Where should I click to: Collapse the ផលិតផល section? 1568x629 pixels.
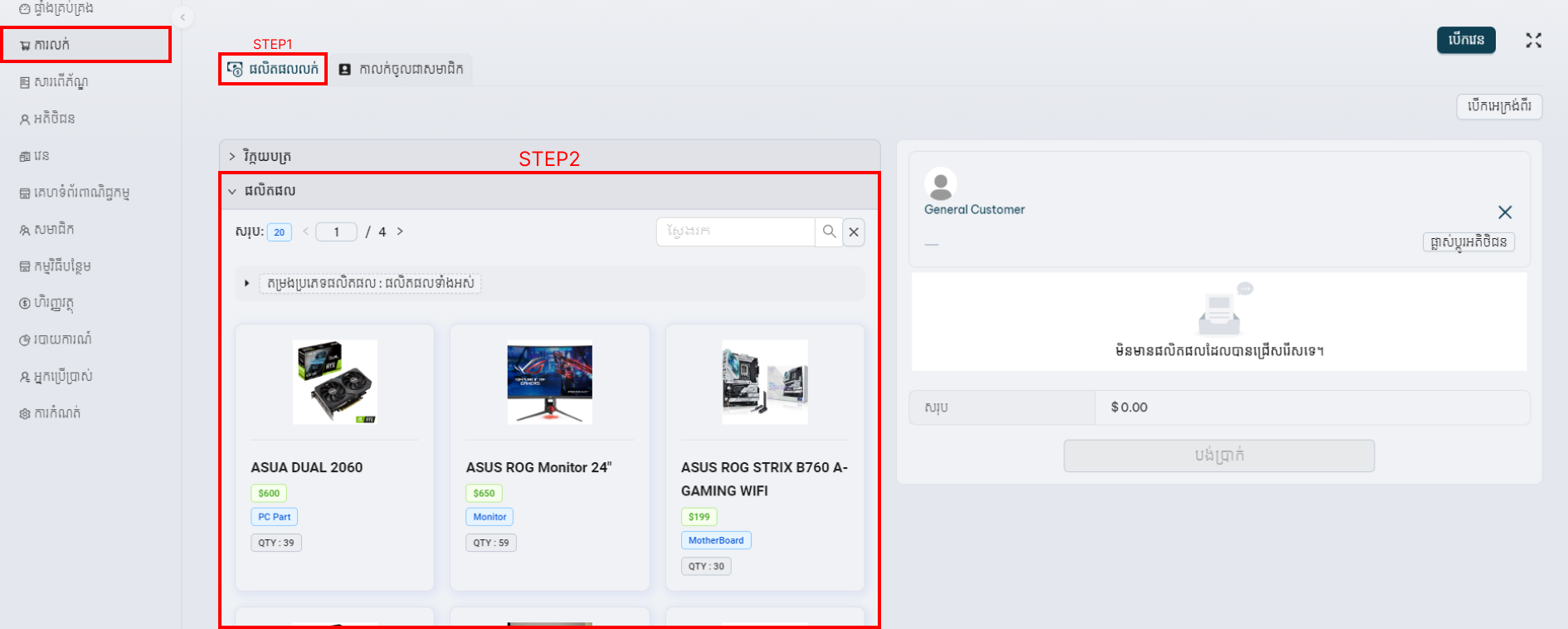pyautogui.click(x=232, y=191)
